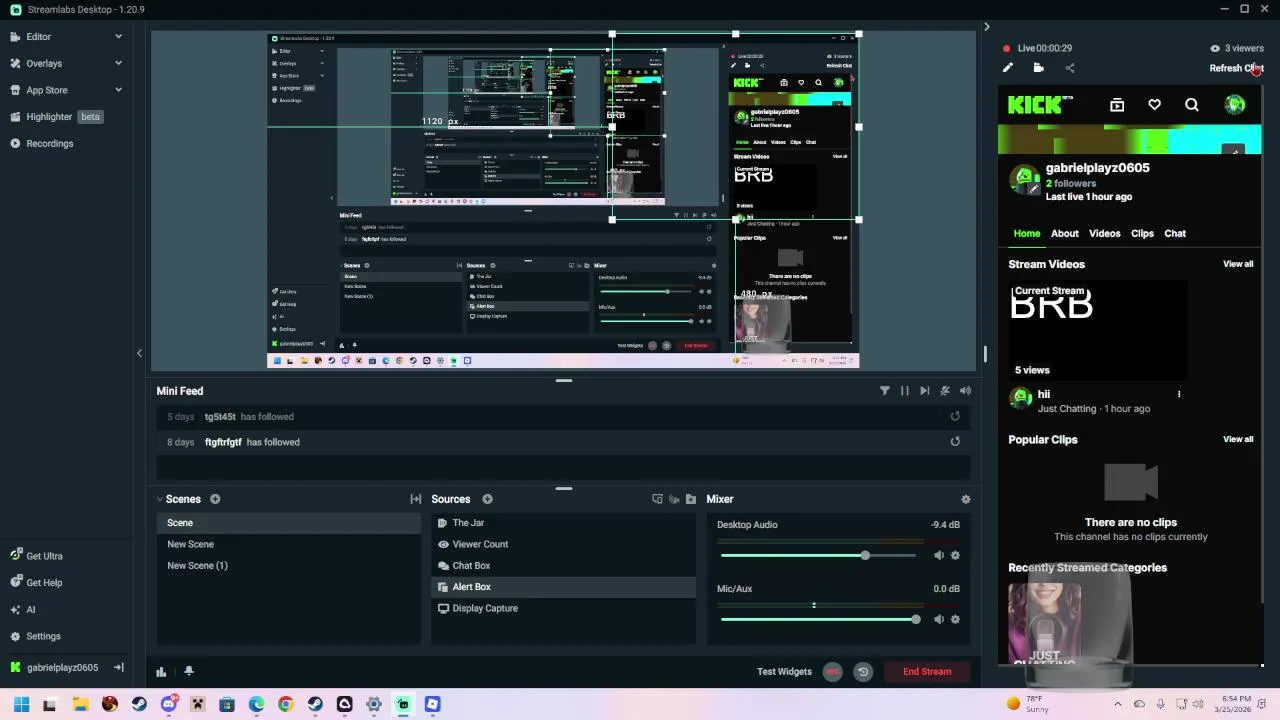Mute Mic/Aux speaker icon

[938, 619]
